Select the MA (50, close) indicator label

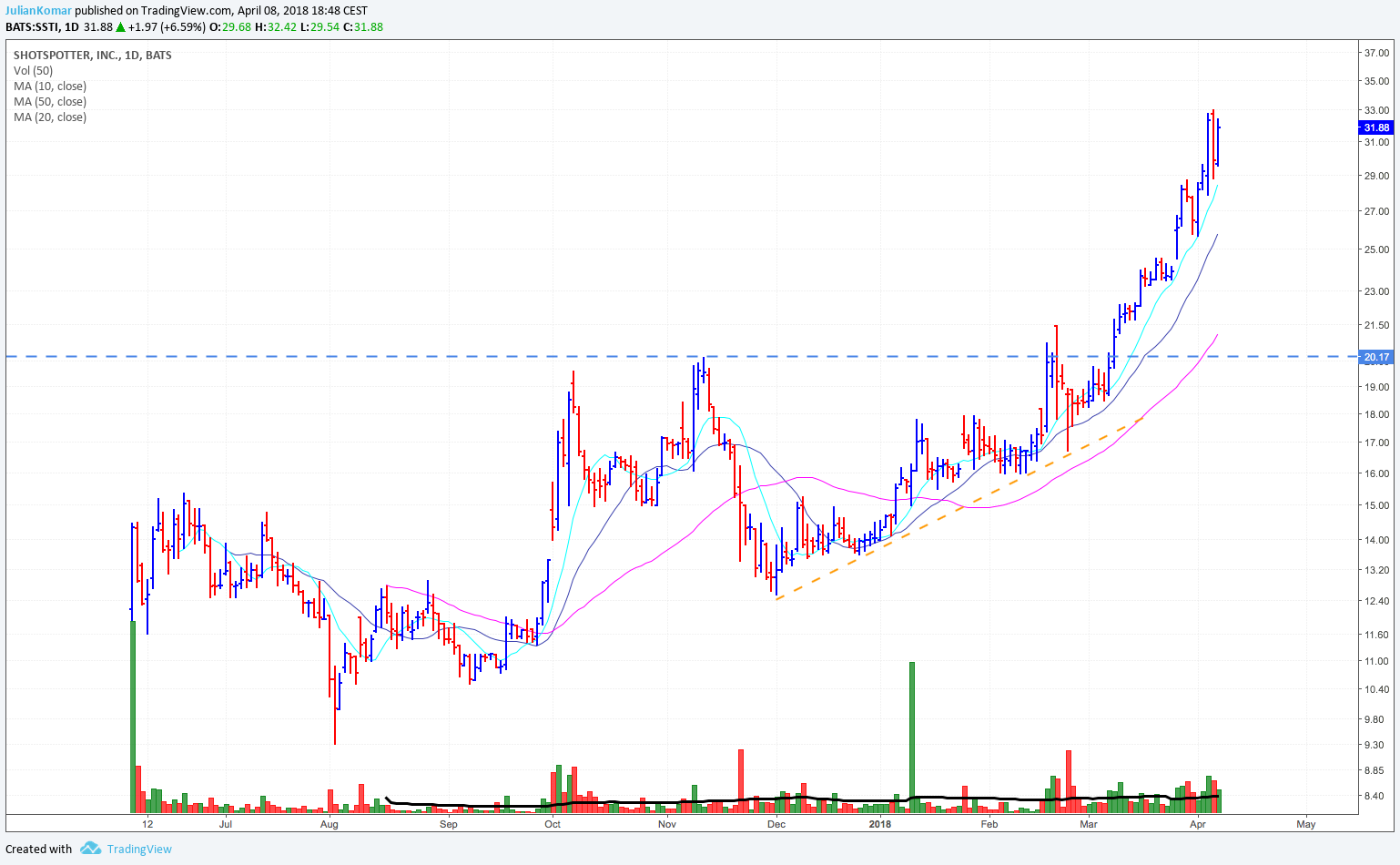click(x=50, y=102)
